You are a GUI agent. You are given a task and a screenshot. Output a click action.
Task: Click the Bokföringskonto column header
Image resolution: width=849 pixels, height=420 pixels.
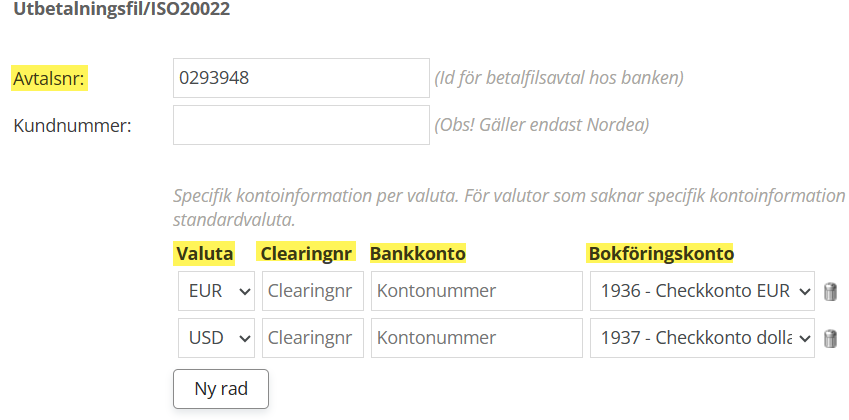[661, 254]
